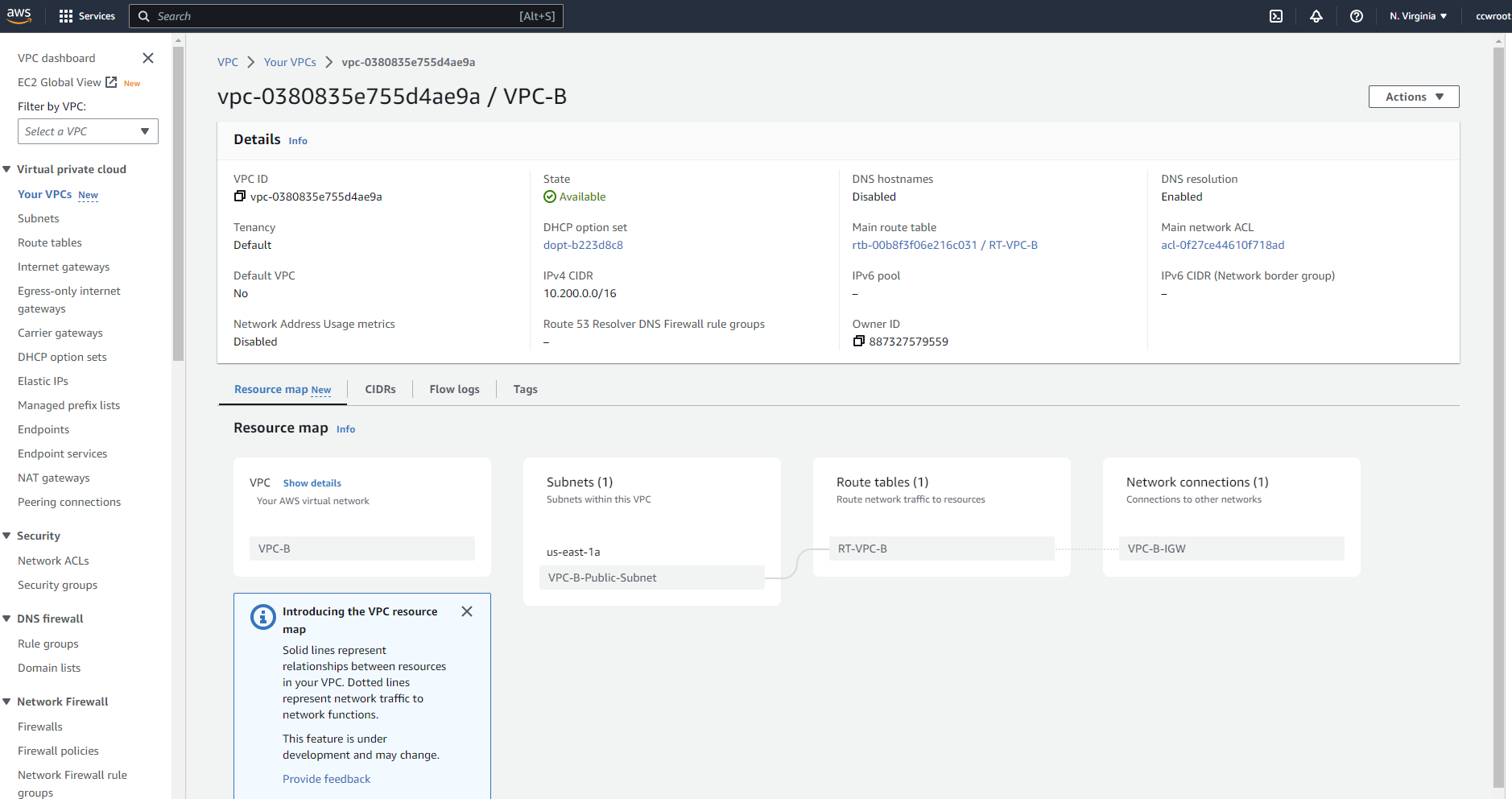Select Your VPCs in sidebar
The width and height of the screenshot is (1512, 799).
(44, 194)
